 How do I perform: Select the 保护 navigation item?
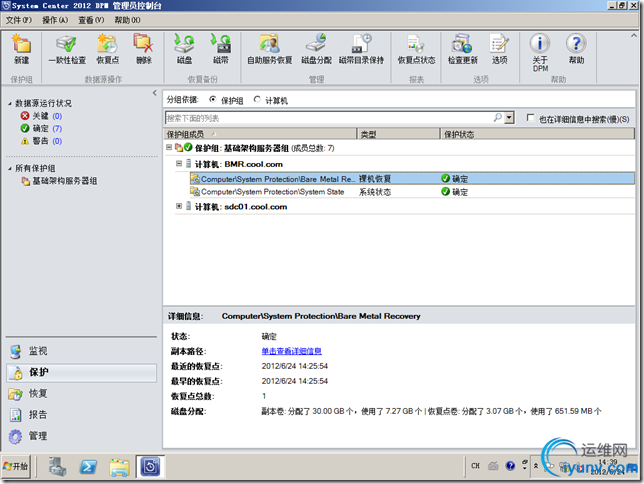pos(81,373)
